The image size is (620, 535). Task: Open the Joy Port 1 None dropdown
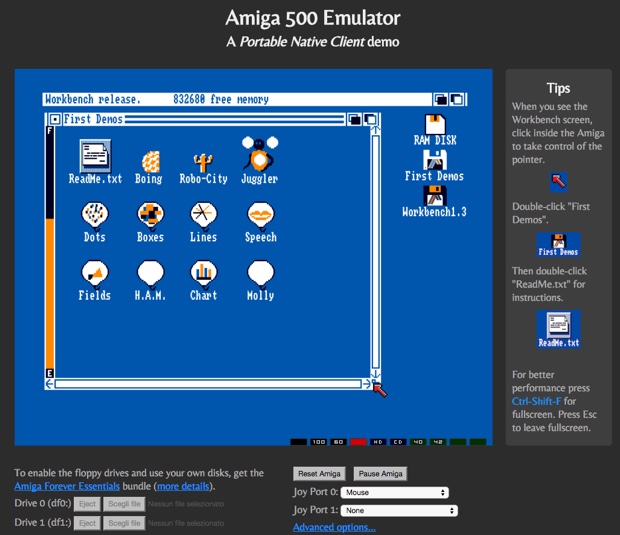click(x=399, y=510)
